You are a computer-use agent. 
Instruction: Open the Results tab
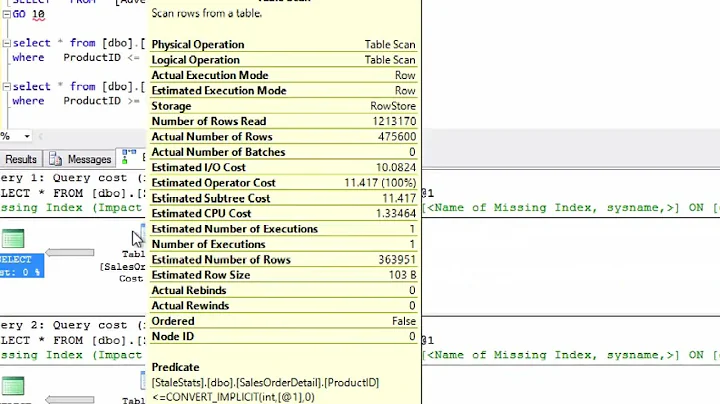coord(21,159)
